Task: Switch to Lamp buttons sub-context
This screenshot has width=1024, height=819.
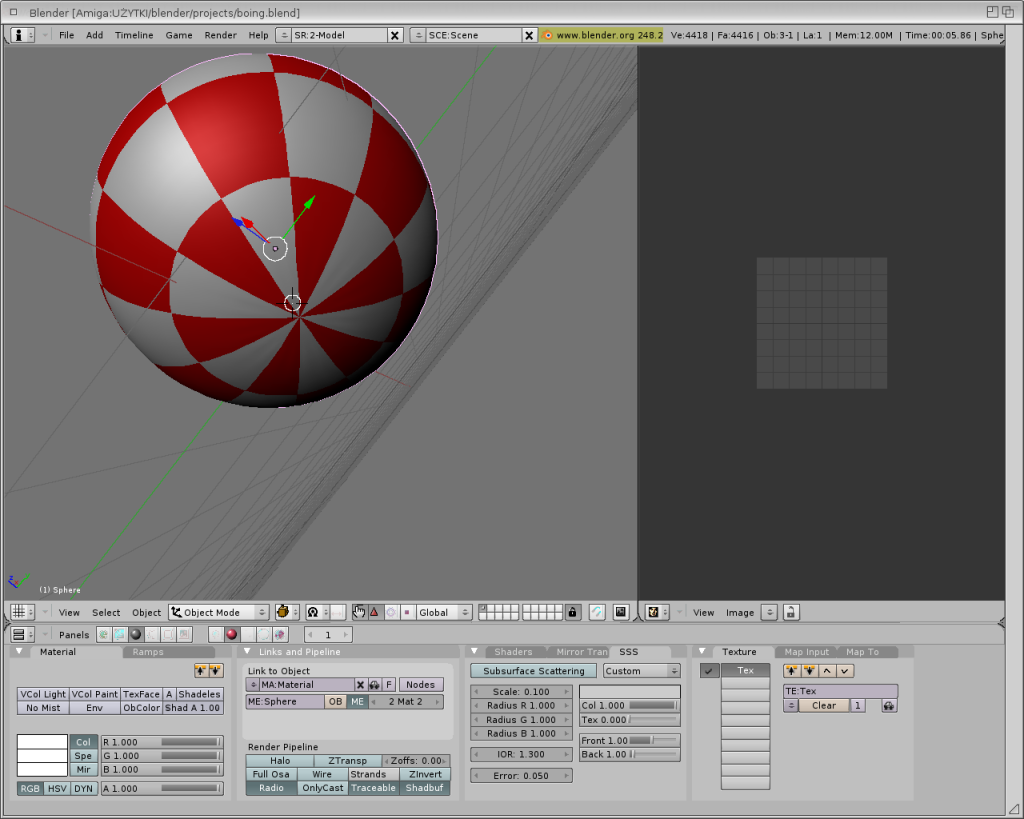Action: click(216, 634)
